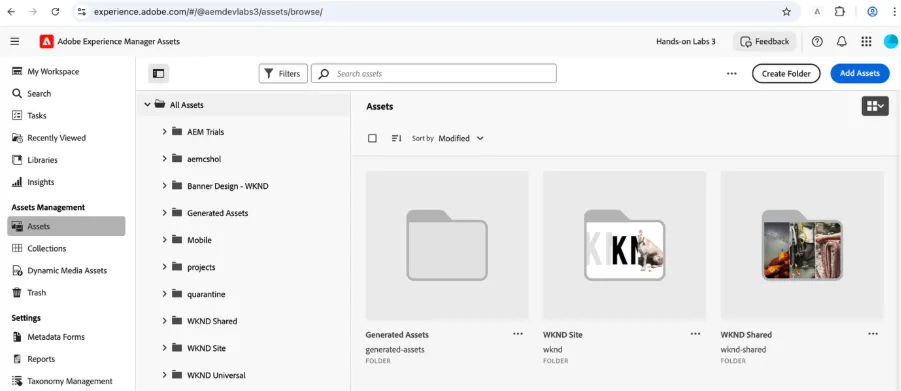
Task: Click Create Folder button
Action: [x=786, y=74]
